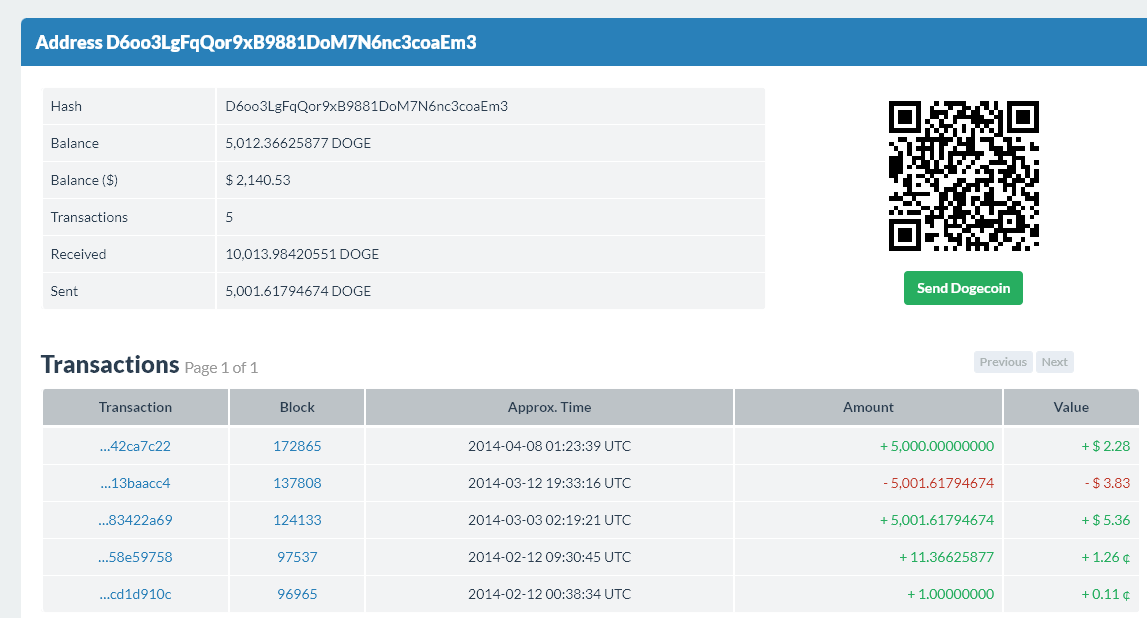The height and width of the screenshot is (618, 1147).
Task: Click time 2014-02-12 00:38:34 UTC
Action: [549, 594]
